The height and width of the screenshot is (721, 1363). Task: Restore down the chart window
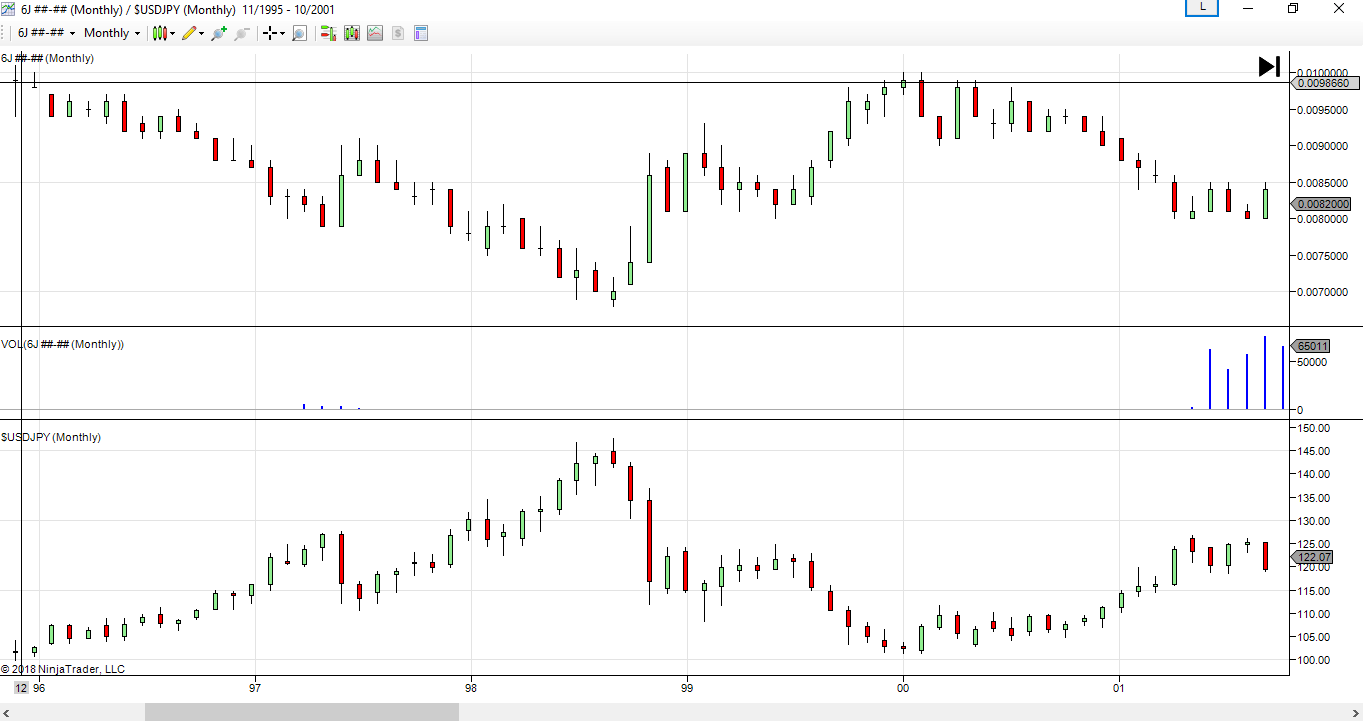(1293, 9)
